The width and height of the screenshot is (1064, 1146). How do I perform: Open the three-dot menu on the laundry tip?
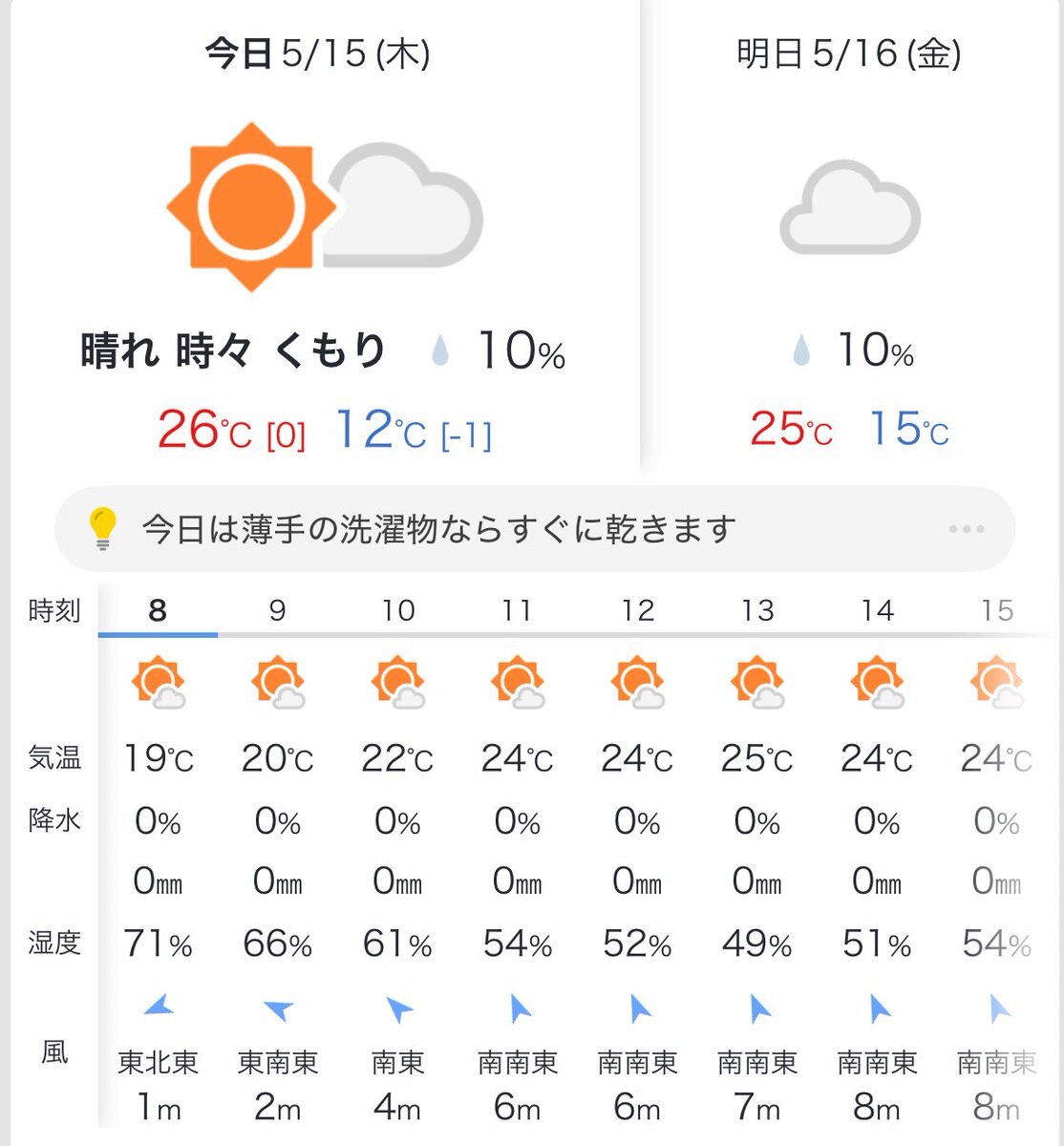pos(967,529)
